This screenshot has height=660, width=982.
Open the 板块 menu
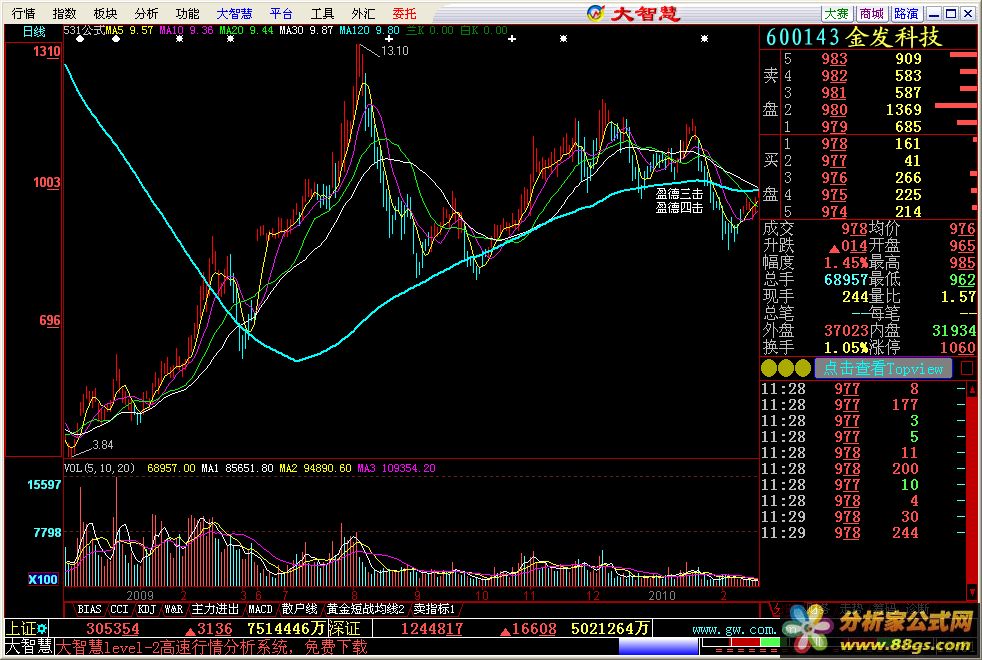click(105, 13)
